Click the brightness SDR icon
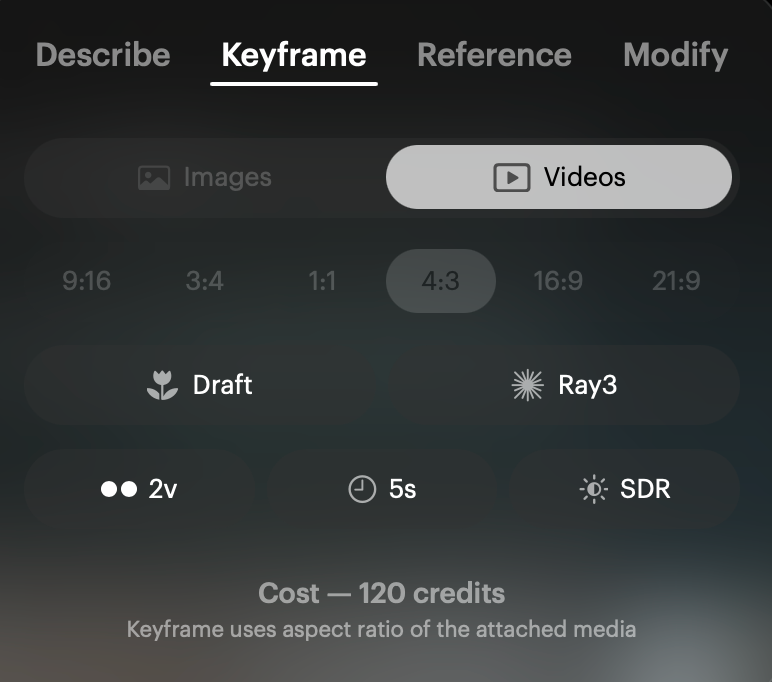 click(594, 489)
